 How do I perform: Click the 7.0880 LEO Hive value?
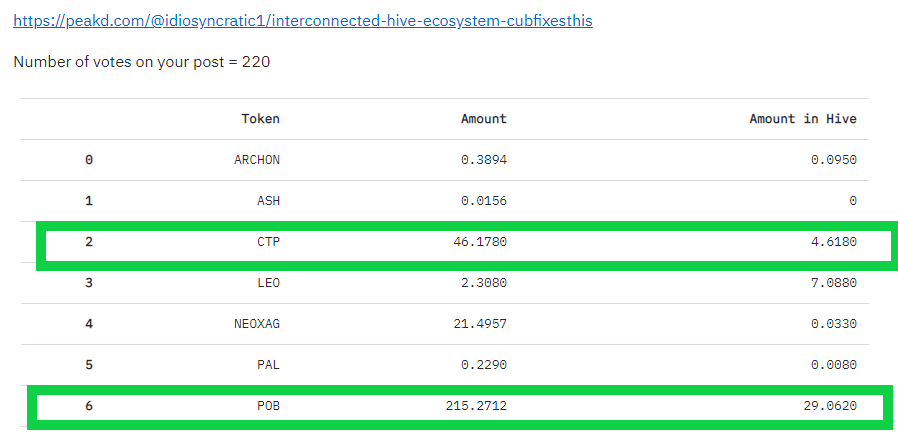[x=834, y=283]
